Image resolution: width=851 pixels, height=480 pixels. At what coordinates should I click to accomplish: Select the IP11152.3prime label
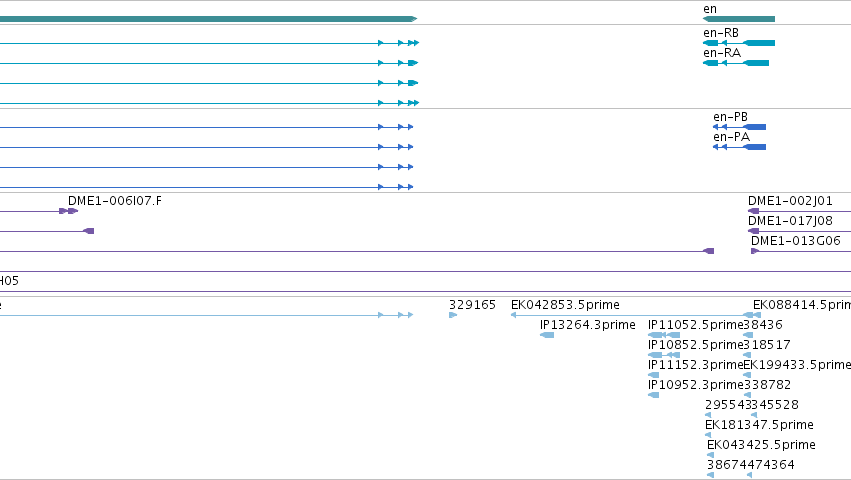click(695, 365)
